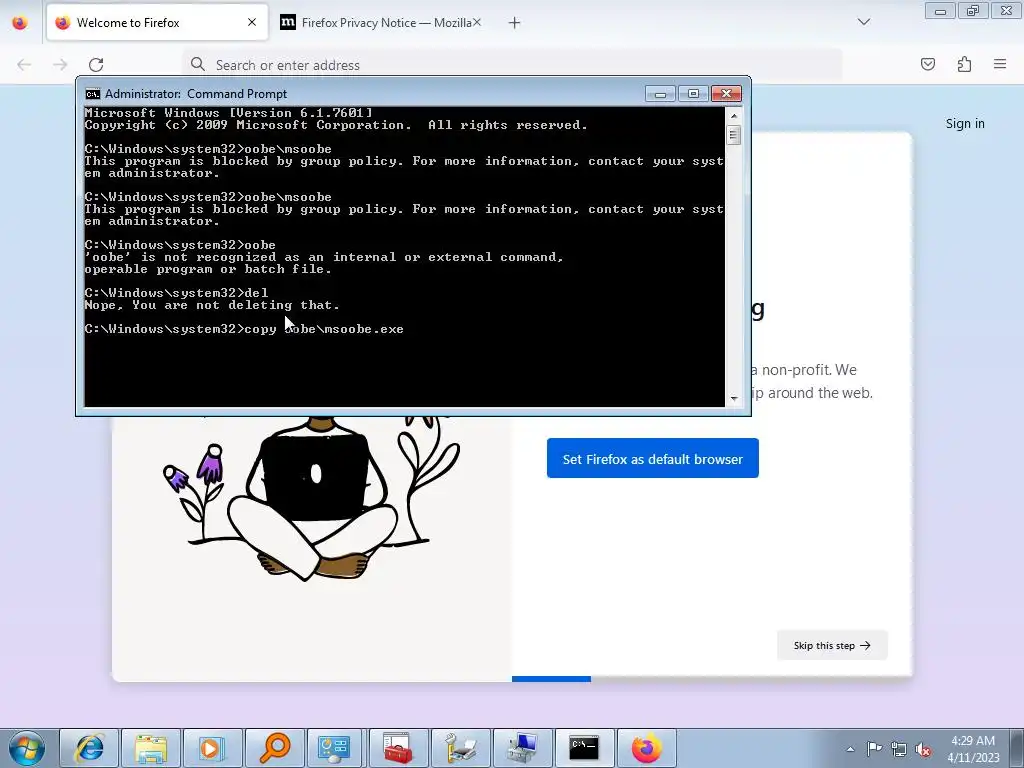Open a new tab with plus button
The image size is (1024, 768).
515,23
